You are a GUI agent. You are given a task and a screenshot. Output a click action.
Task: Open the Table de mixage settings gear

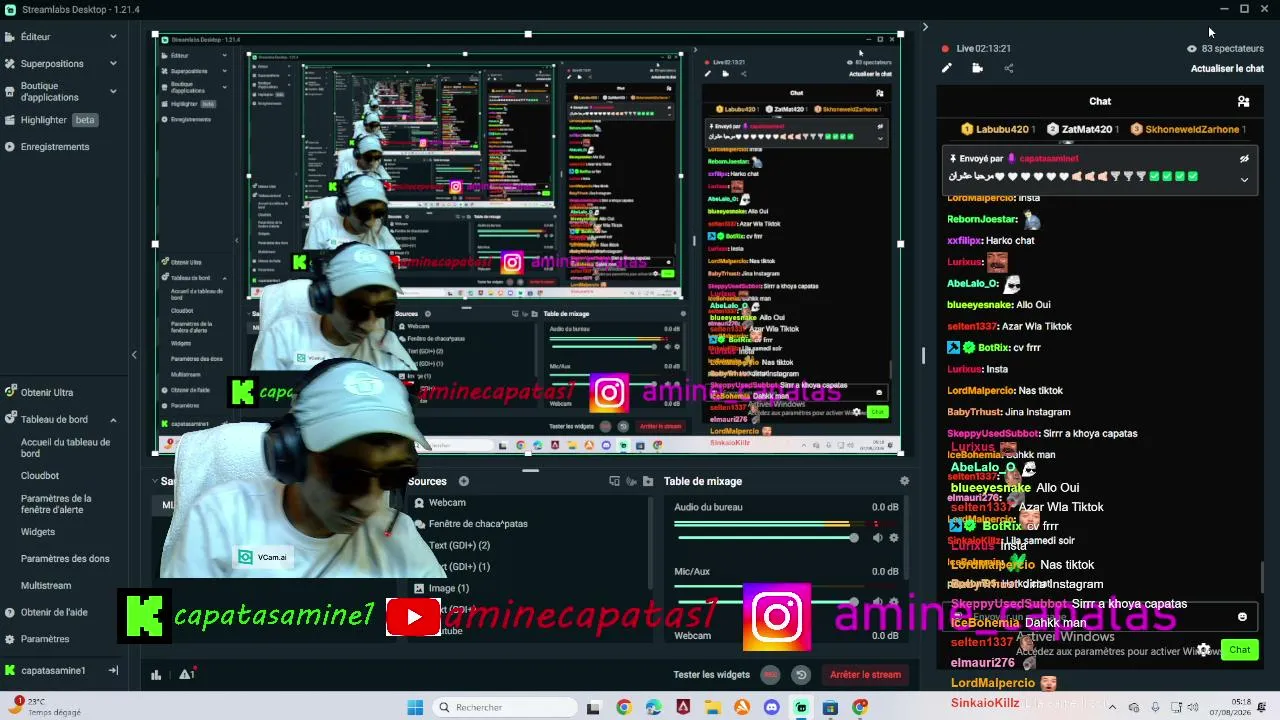click(x=904, y=481)
